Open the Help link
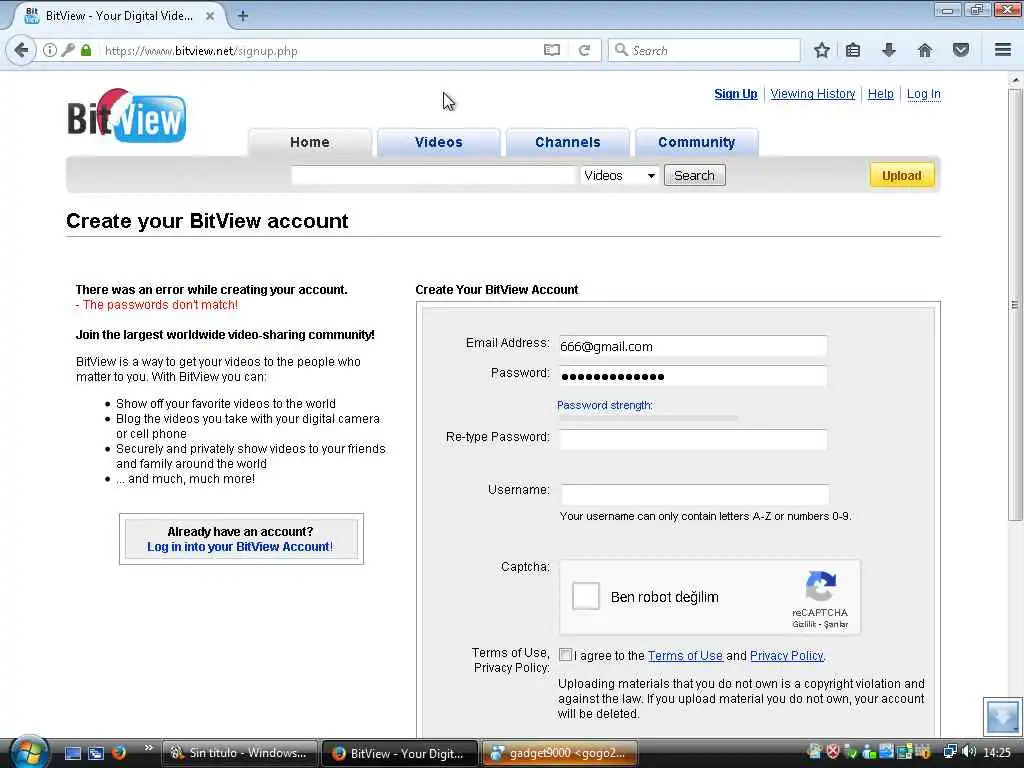The width and height of the screenshot is (1024, 768). 880,94
